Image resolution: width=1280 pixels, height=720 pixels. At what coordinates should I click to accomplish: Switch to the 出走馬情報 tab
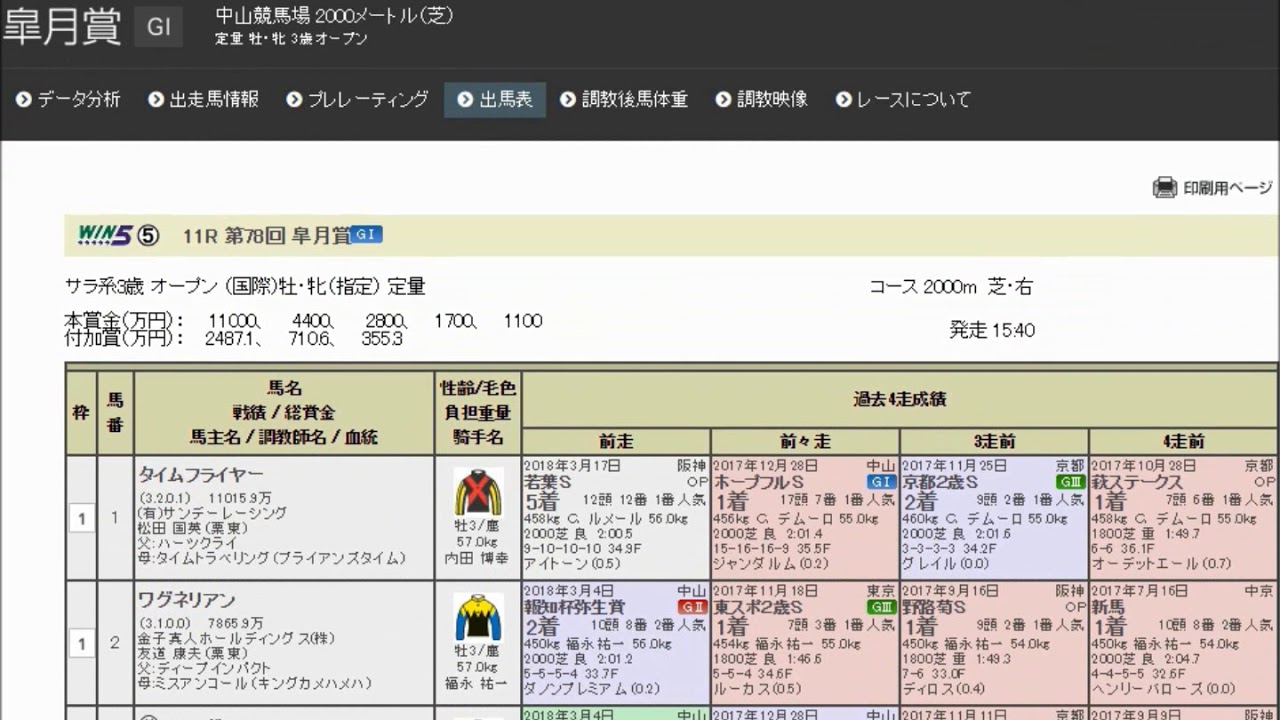tap(203, 100)
